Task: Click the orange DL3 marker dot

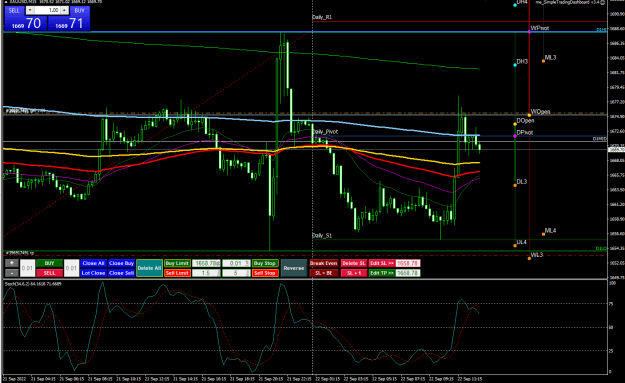Action: [x=515, y=185]
